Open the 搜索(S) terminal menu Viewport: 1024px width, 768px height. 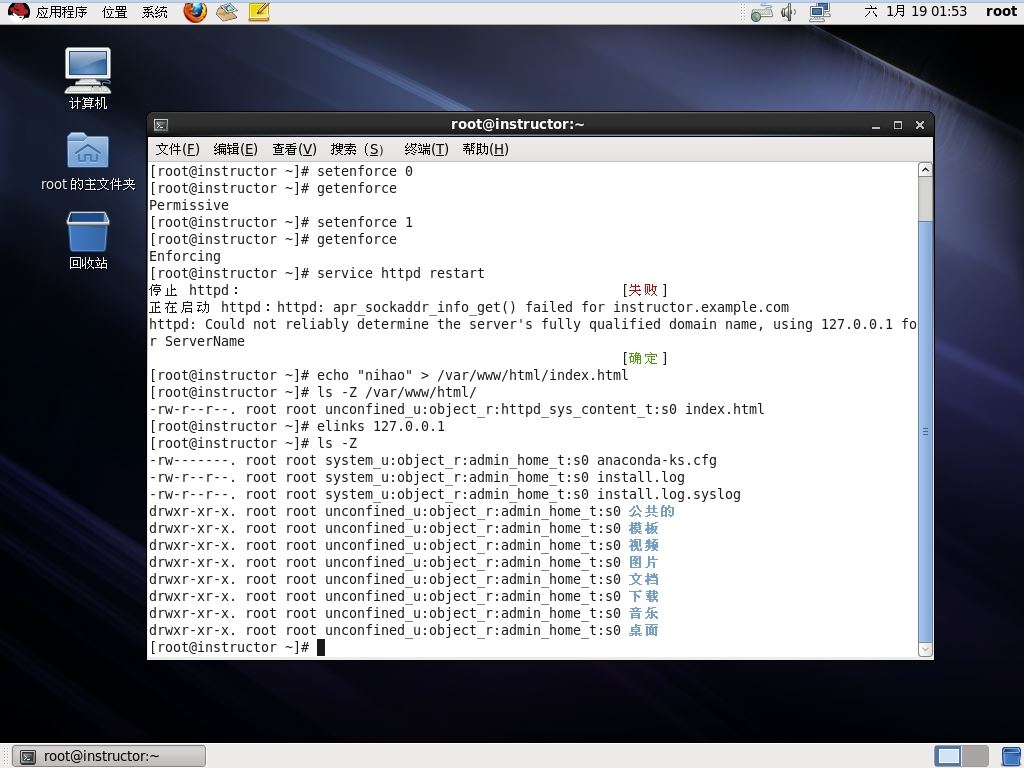point(357,150)
